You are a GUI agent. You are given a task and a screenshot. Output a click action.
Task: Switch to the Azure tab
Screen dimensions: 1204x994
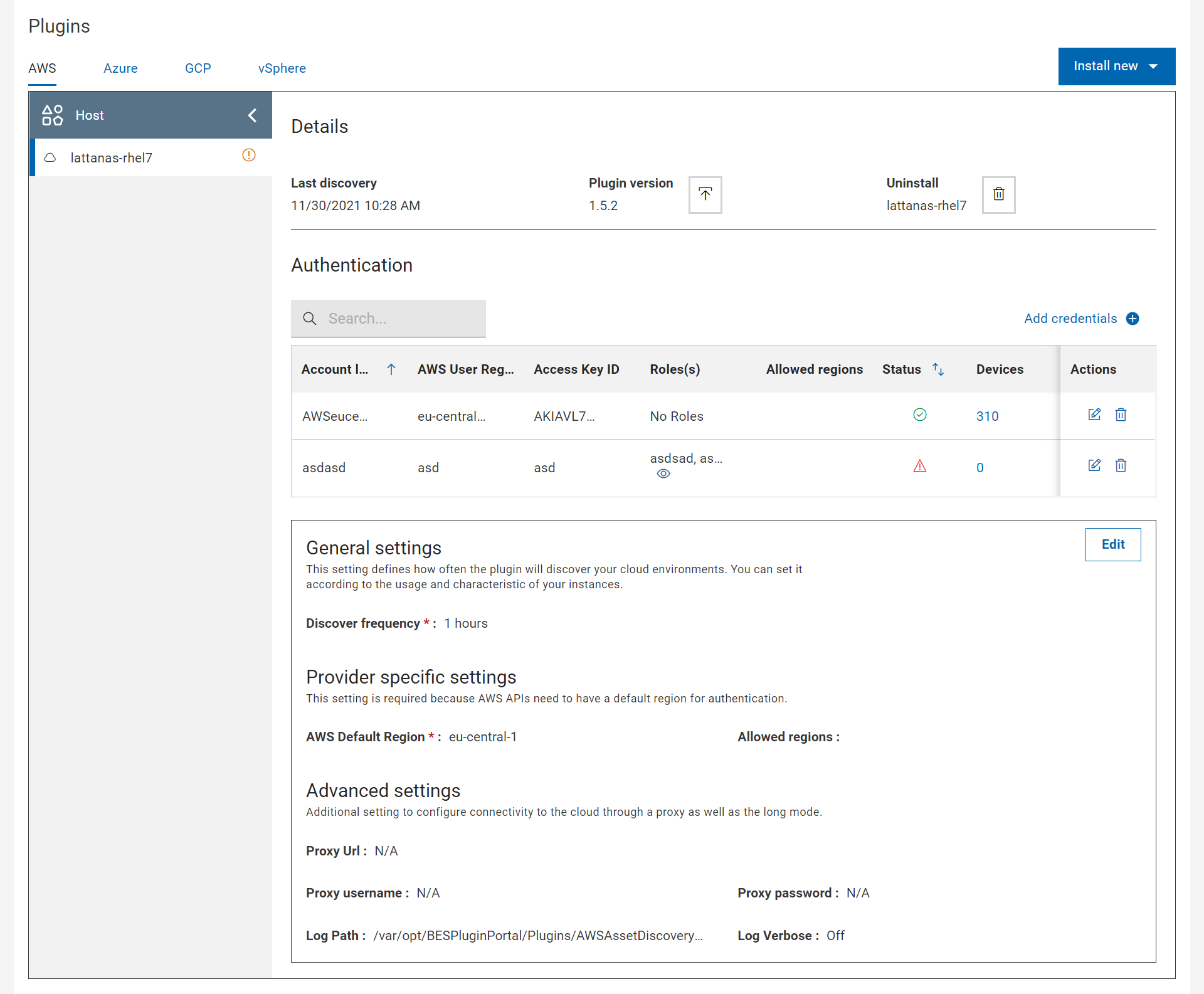[x=120, y=68]
